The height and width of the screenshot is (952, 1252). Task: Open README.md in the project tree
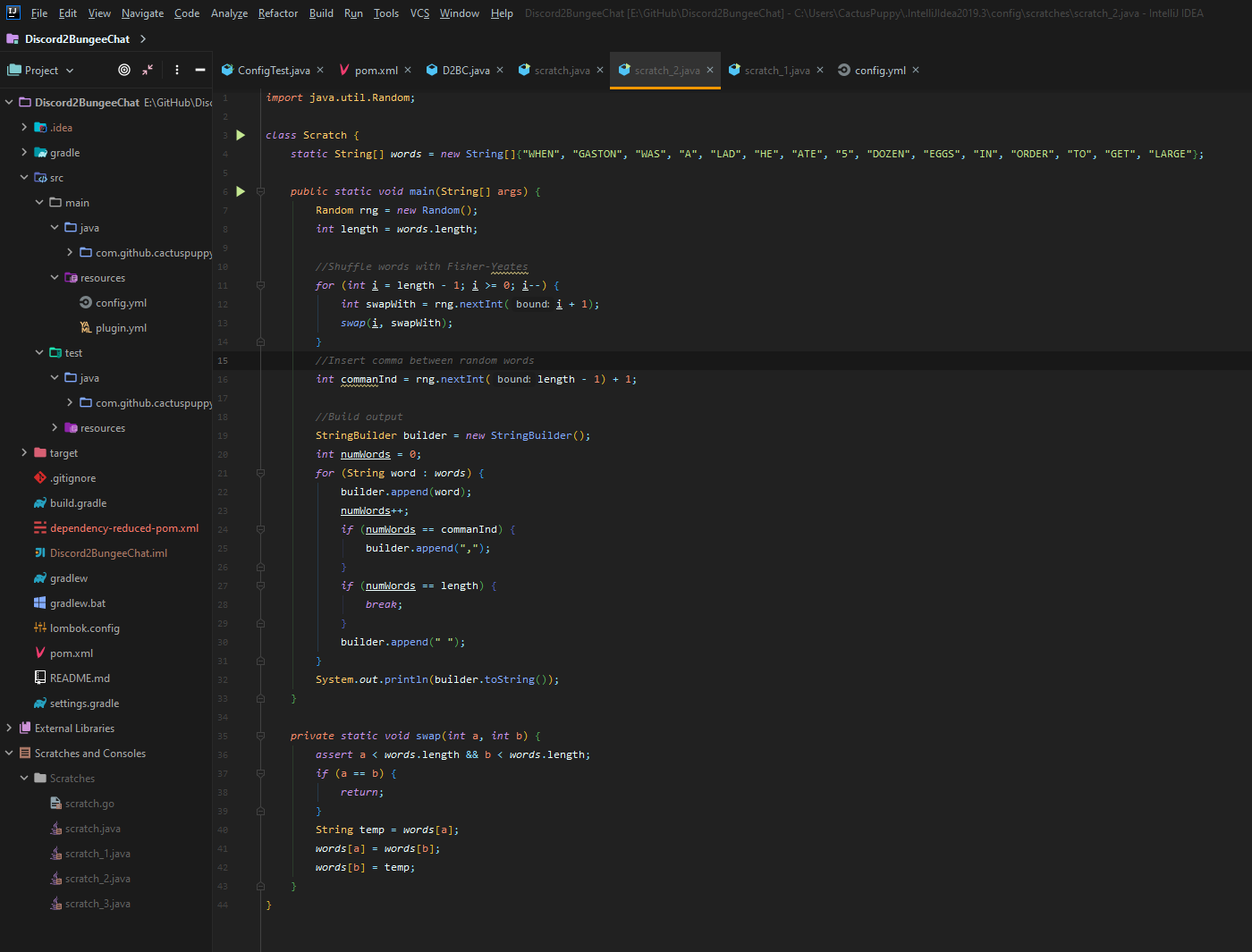[x=80, y=678]
